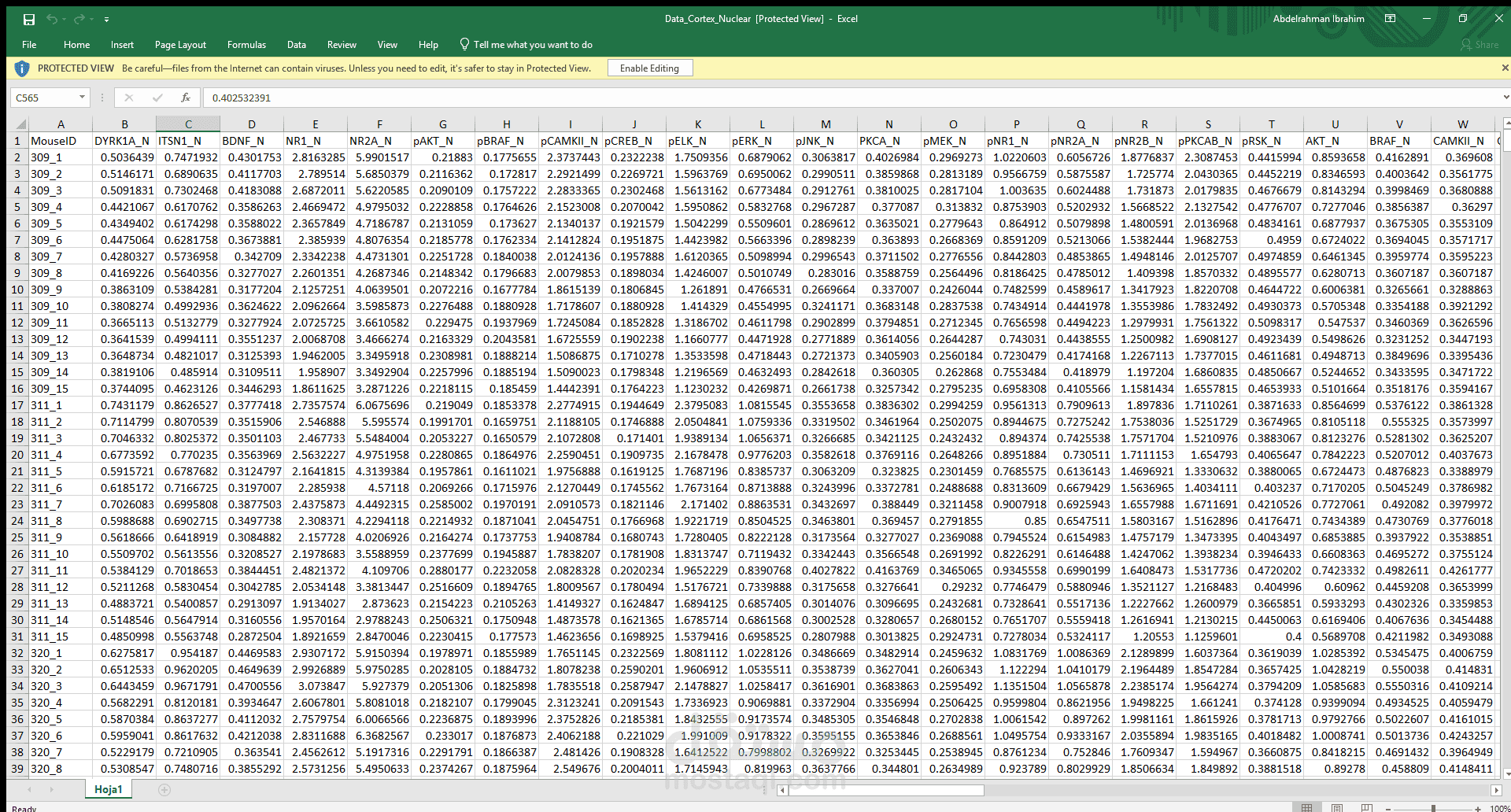Open the Name Box dropdown arrow

pyautogui.click(x=82, y=98)
